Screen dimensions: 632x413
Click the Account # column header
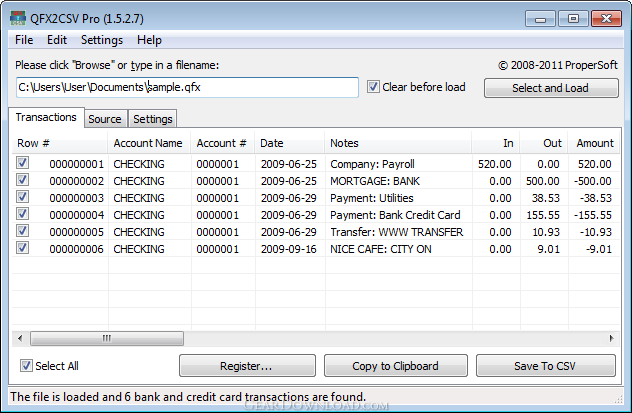pos(223,143)
